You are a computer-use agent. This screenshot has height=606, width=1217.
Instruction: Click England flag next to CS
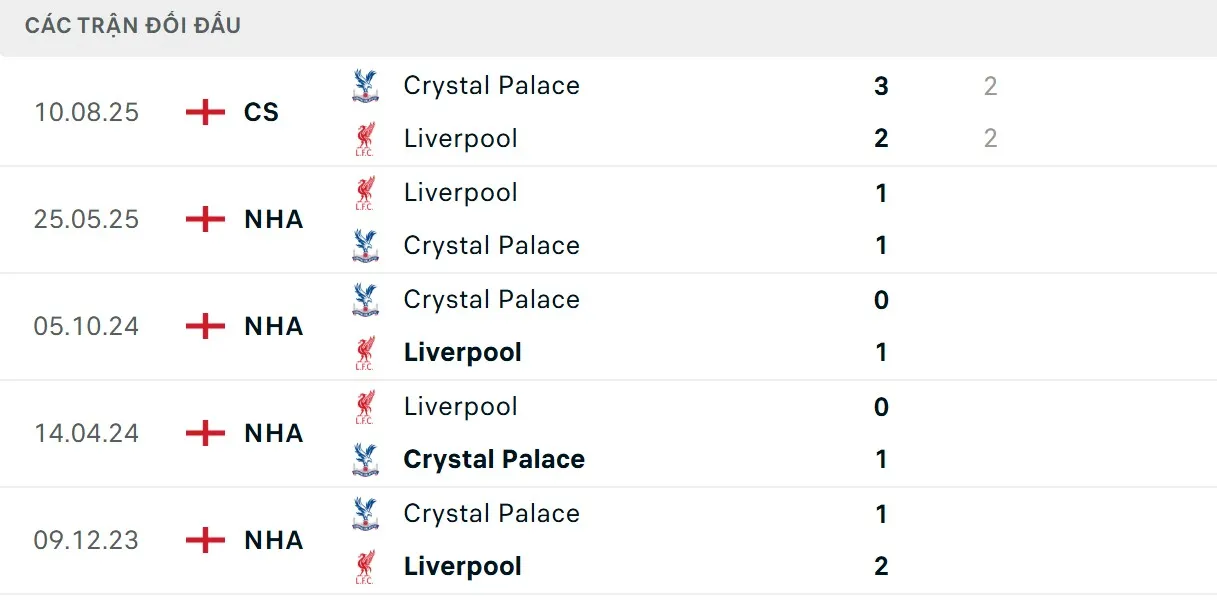pos(206,112)
